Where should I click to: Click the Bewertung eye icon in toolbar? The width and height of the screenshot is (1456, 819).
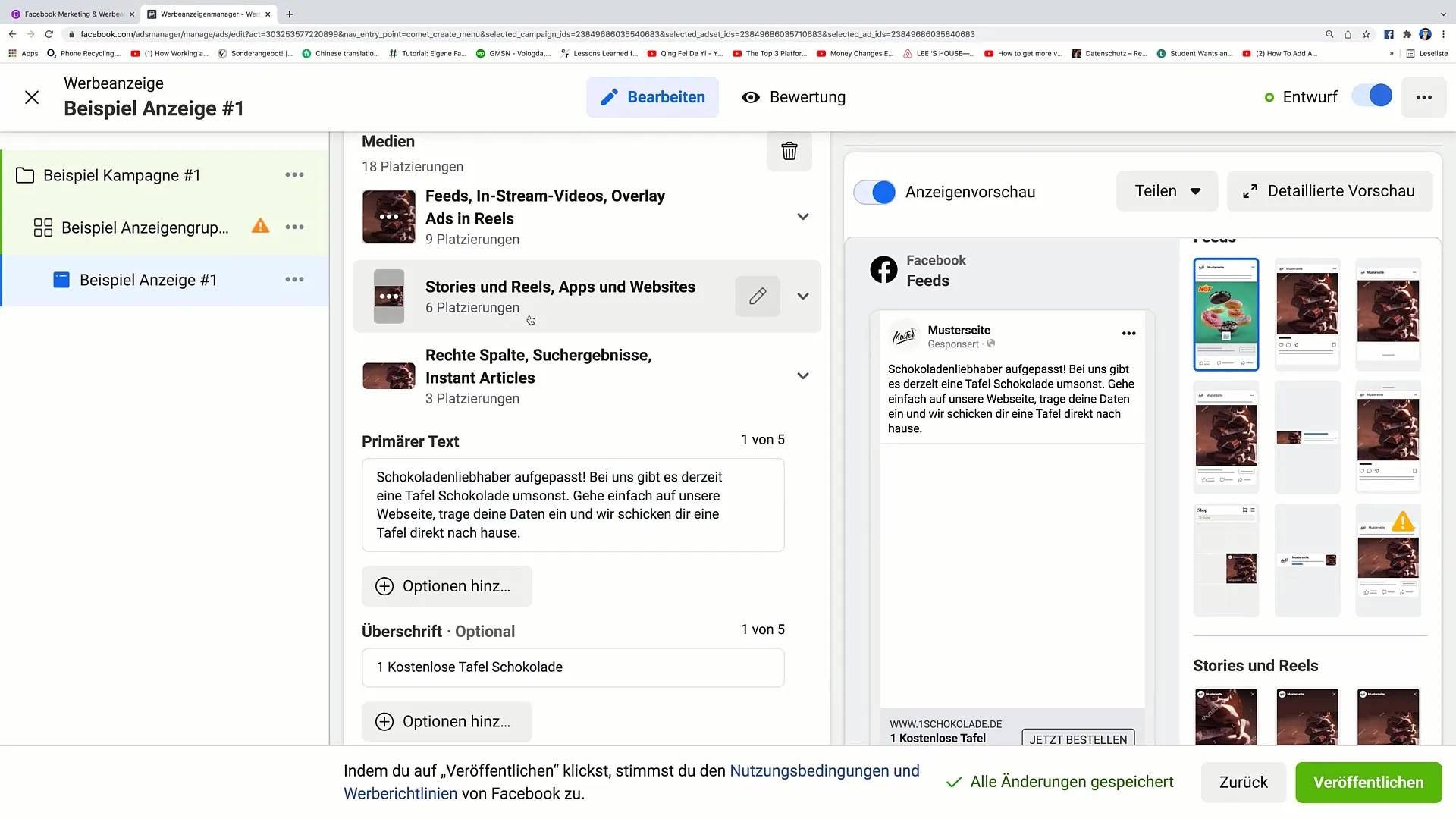click(x=750, y=97)
